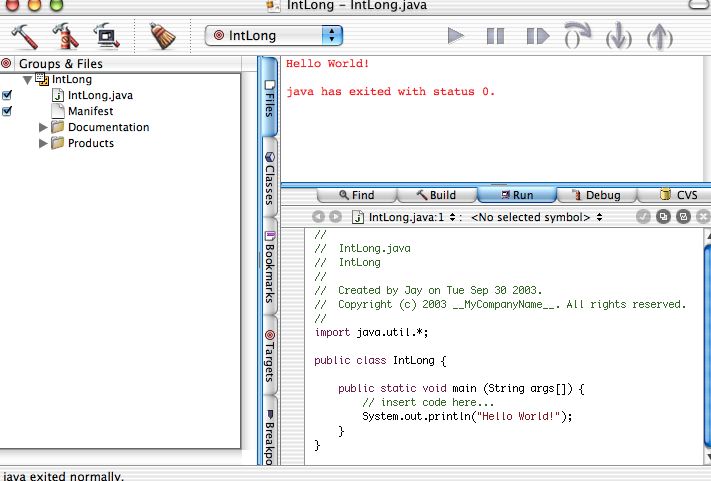Click the 'public class IntLong {' code line
Image resolution: width=711 pixels, height=481 pixels.
pos(380,360)
